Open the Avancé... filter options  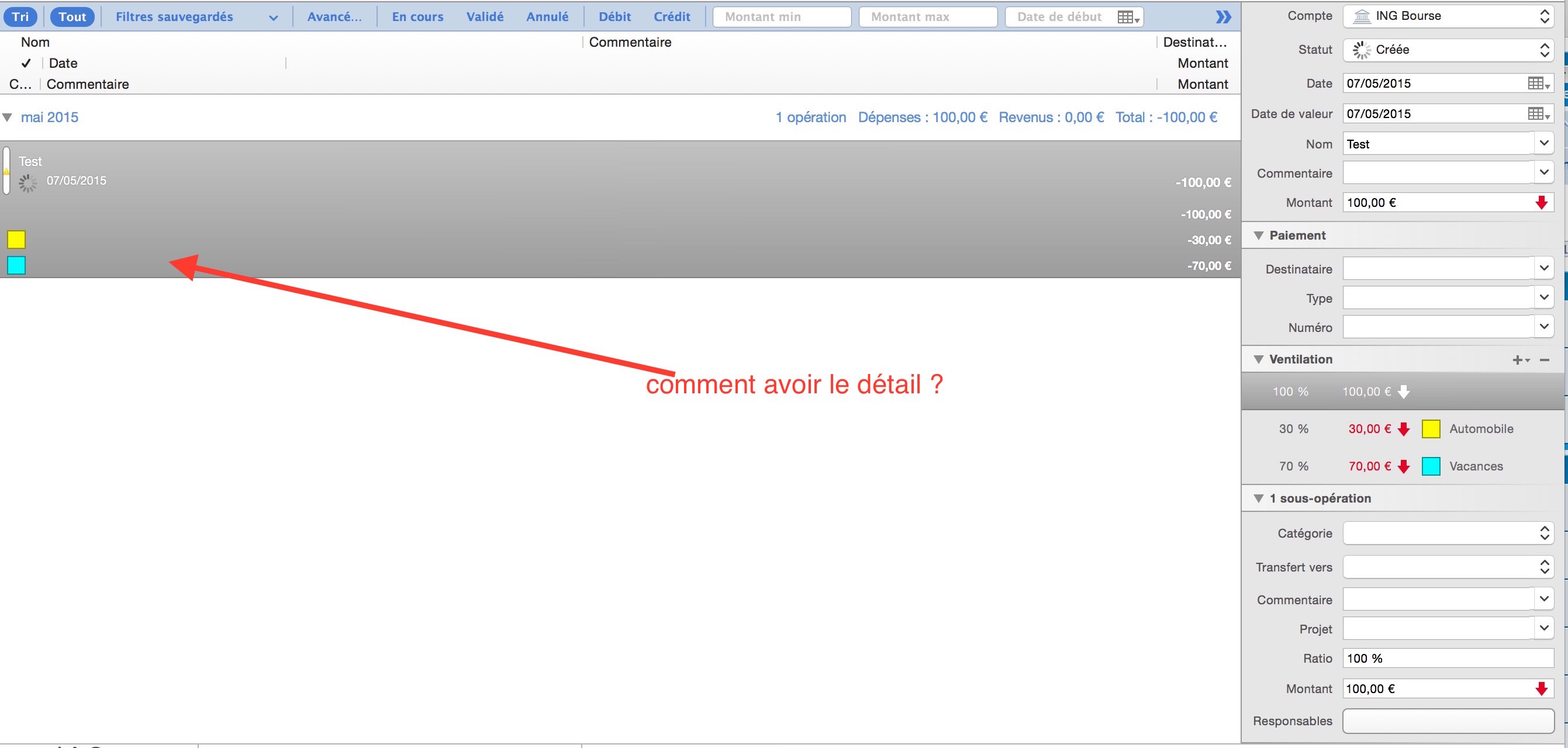click(334, 16)
